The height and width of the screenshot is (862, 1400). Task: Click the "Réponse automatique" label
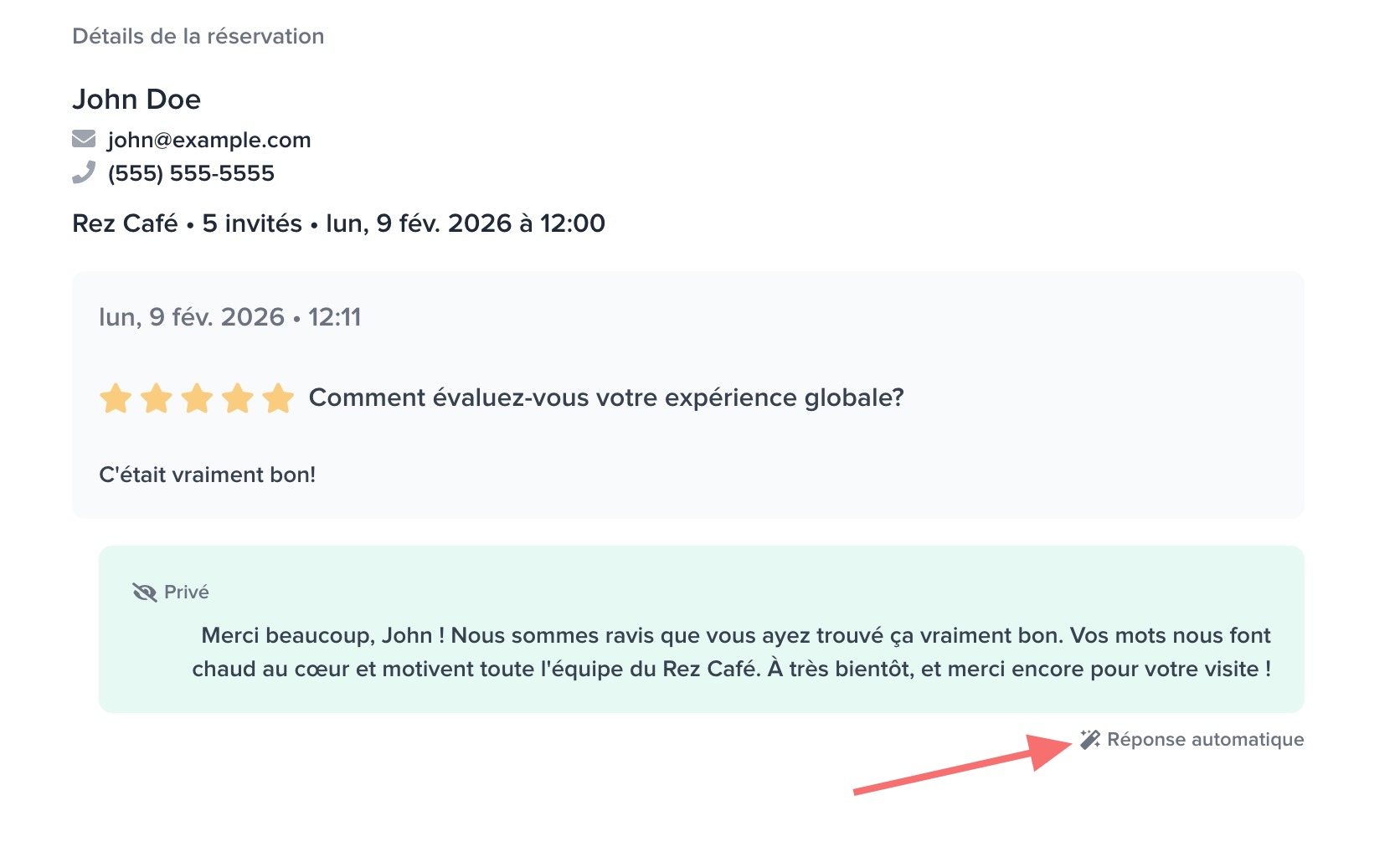coord(1205,740)
